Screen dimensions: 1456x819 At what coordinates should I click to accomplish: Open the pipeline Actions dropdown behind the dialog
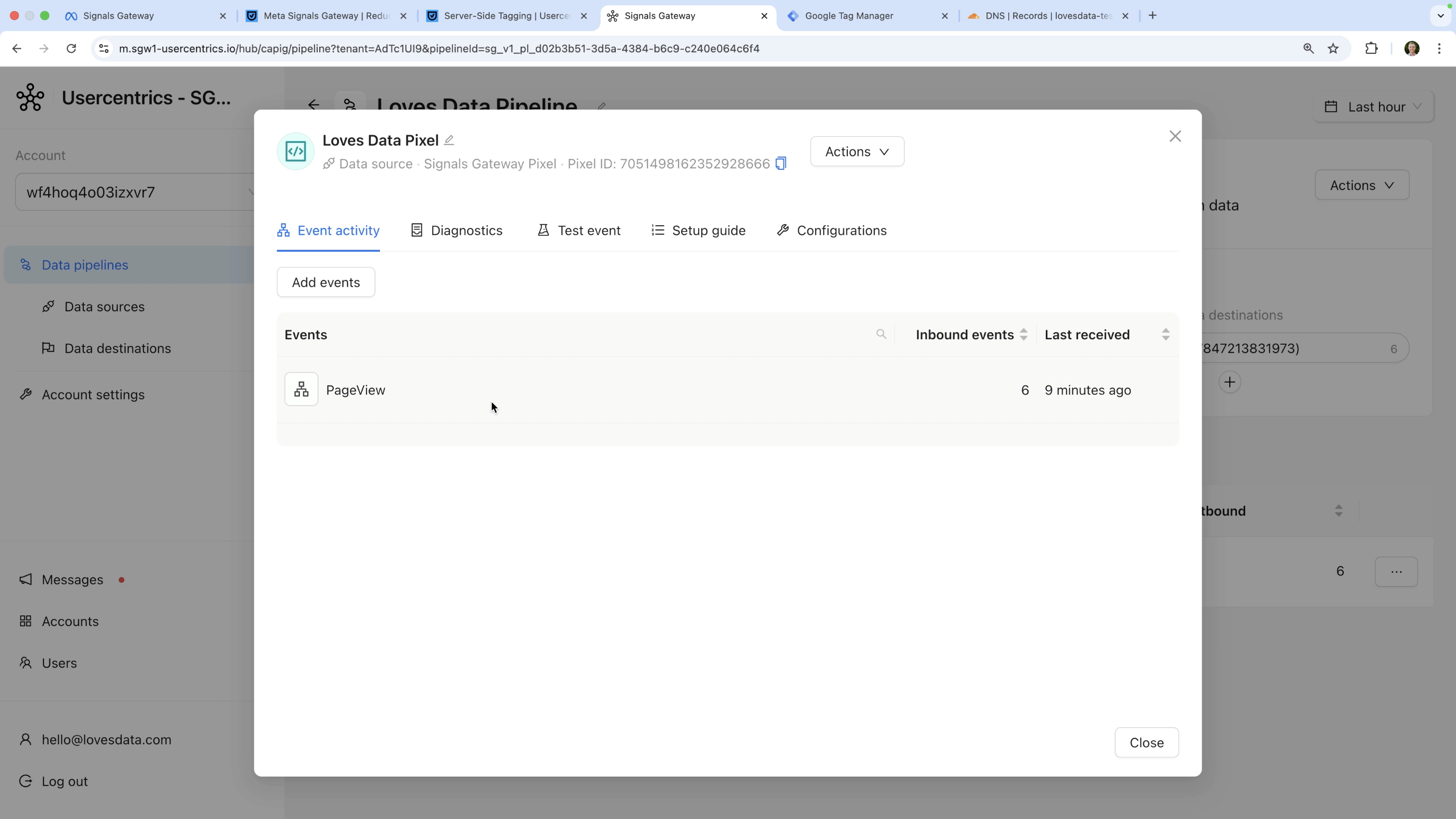tap(1362, 185)
